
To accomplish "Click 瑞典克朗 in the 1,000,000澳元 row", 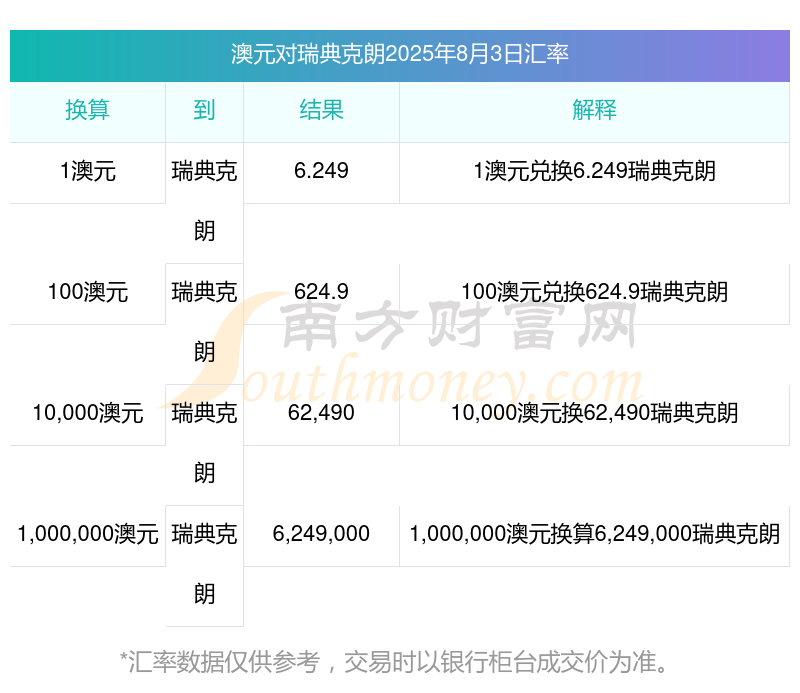I will [x=204, y=564].
